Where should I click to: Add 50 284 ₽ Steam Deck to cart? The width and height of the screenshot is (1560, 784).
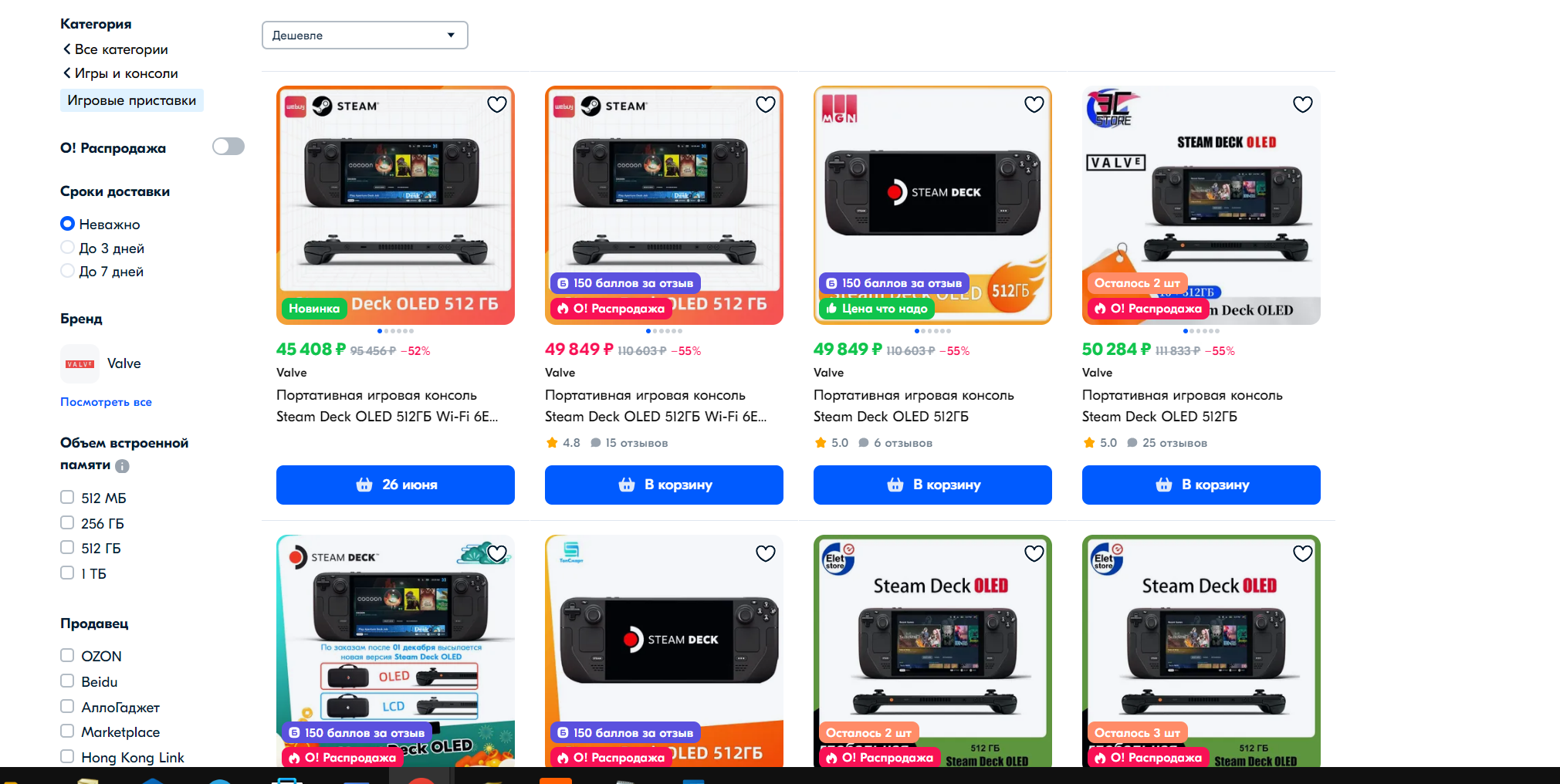[x=1201, y=485]
